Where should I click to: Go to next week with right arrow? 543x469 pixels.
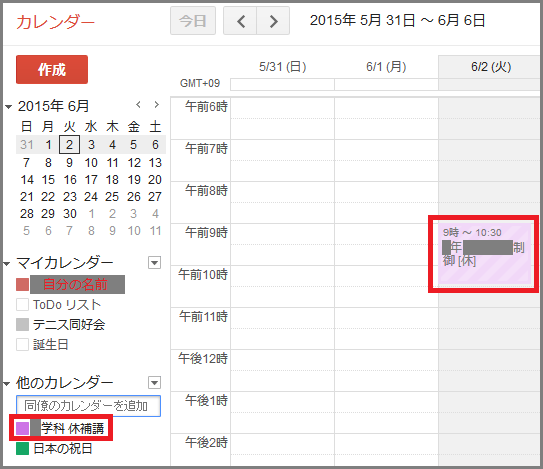(x=273, y=21)
